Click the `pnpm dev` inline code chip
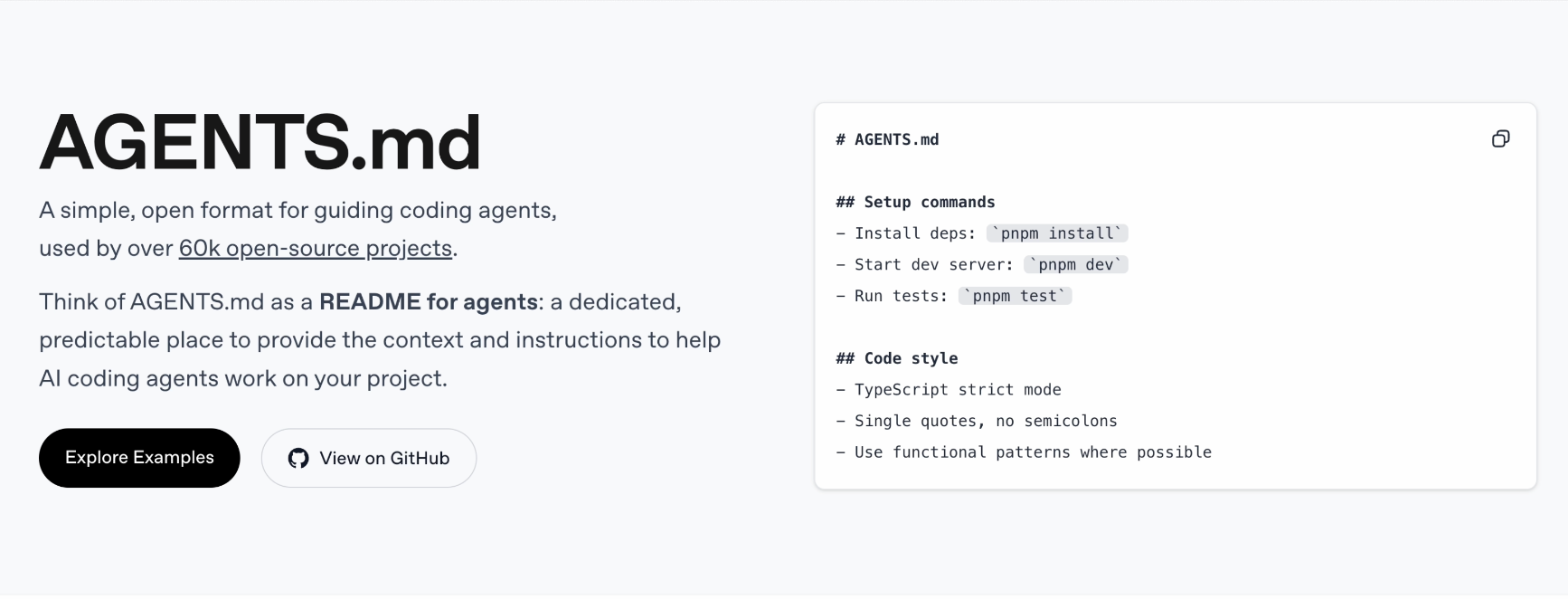This screenshot has width=1568, height=599. pos(1075,265)
